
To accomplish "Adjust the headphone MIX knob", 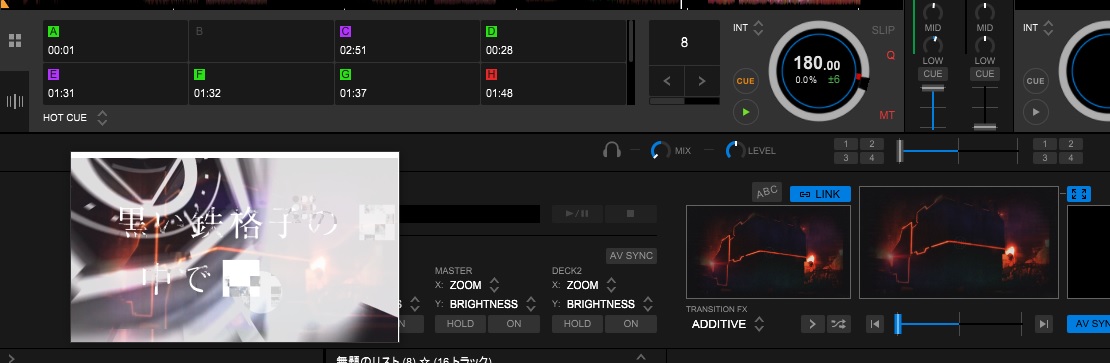I will pos(660,150).
